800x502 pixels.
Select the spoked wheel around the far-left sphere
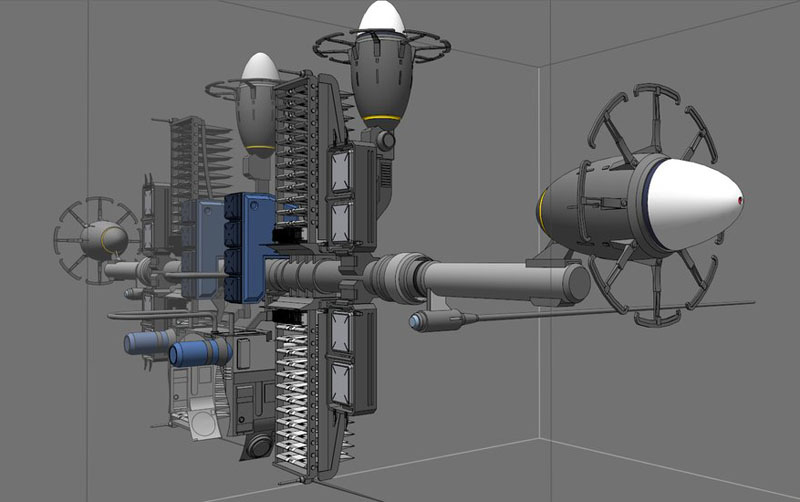click(x=70, y=222)
